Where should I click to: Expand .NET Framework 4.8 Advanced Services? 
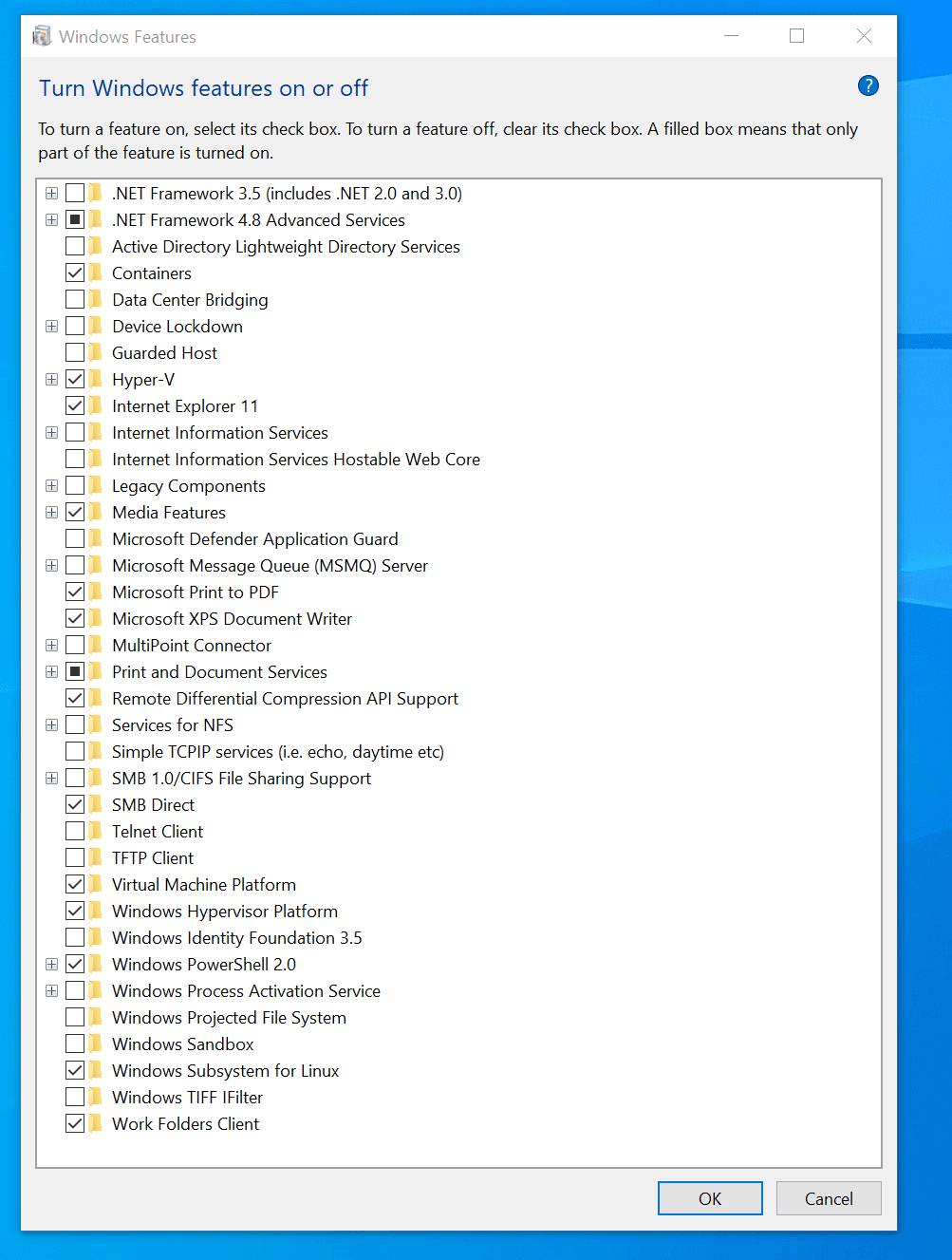click(x=52, y=220)
